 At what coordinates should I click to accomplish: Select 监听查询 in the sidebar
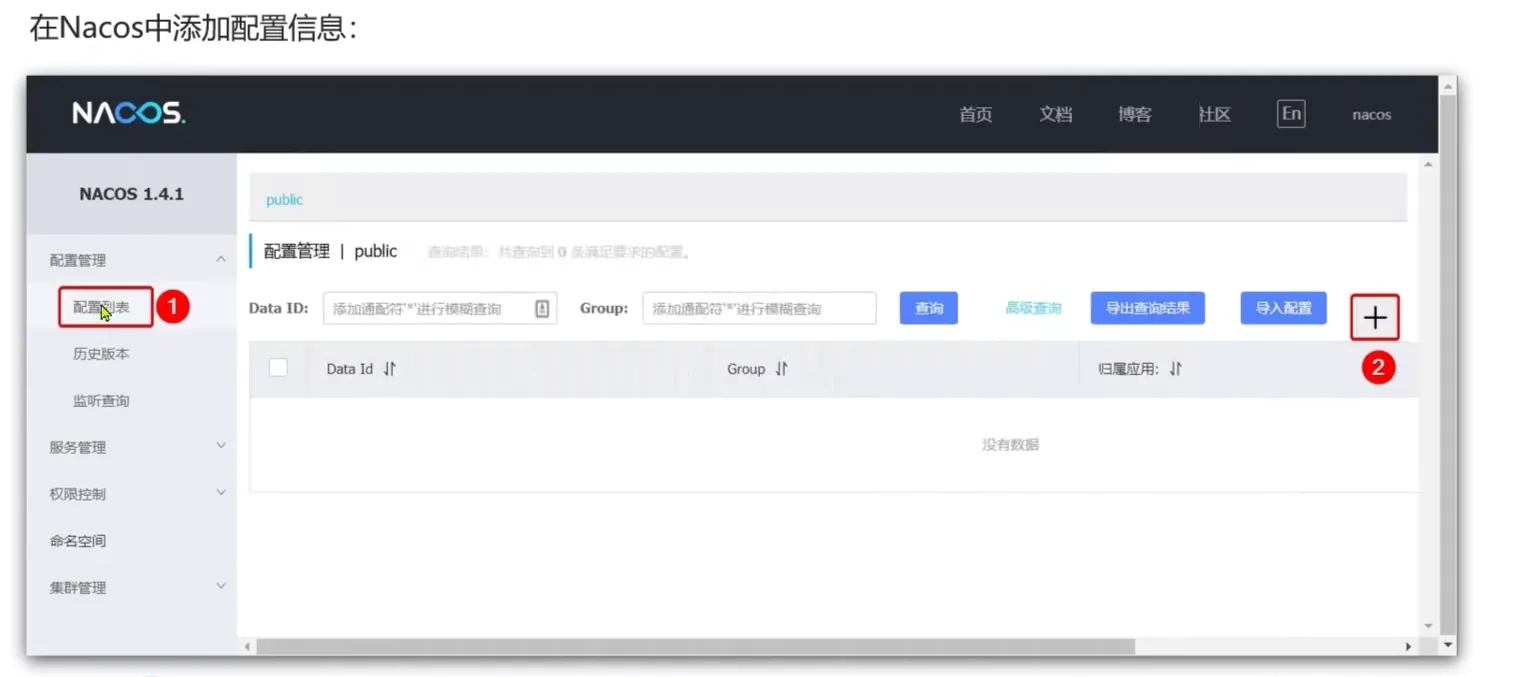101,401
